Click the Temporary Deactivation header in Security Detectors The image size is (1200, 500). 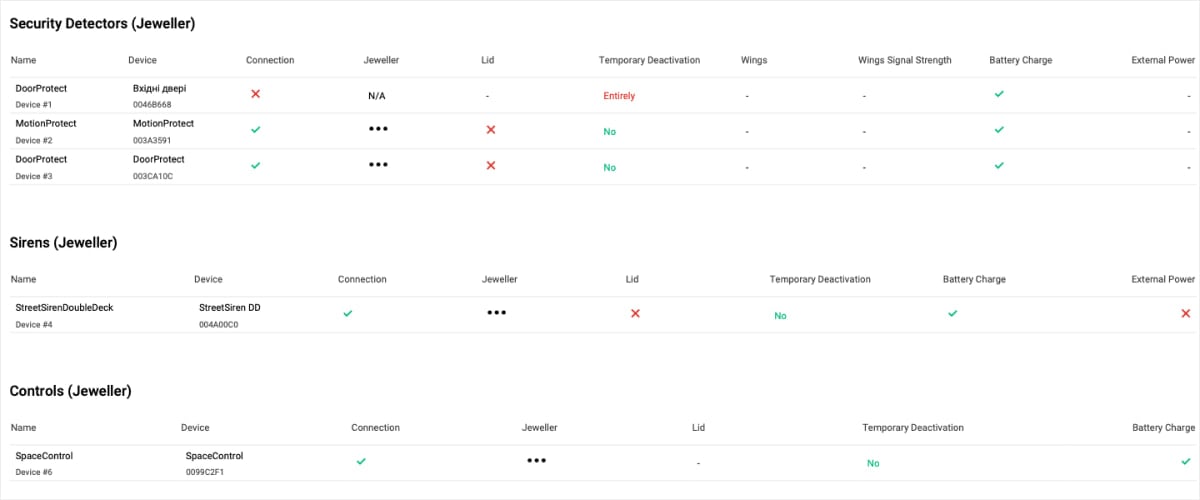649,60
